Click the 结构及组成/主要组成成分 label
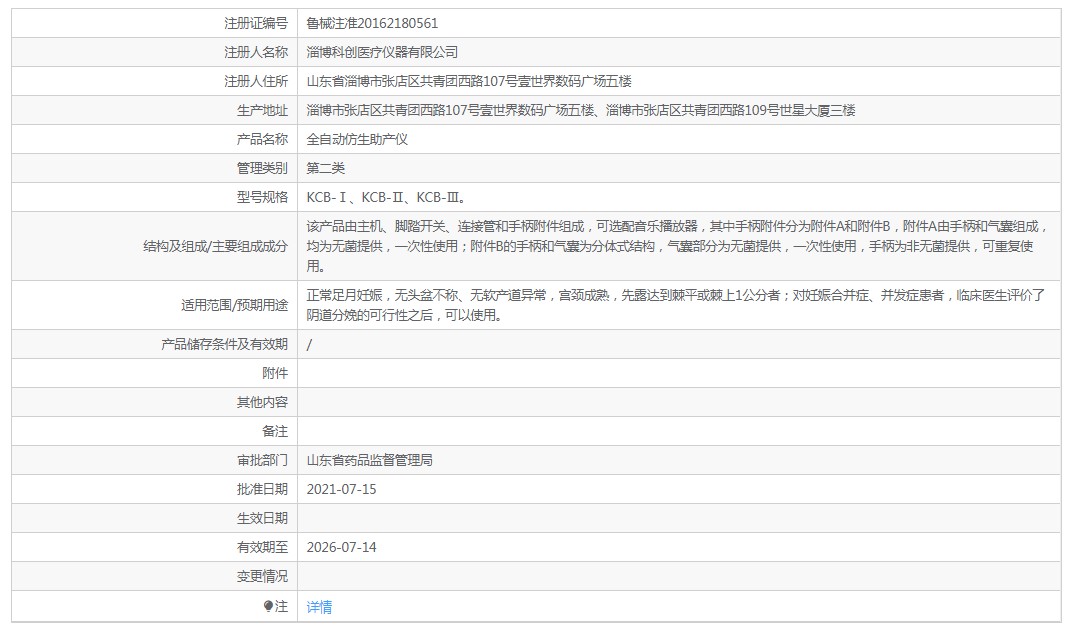 pos(215,246)
